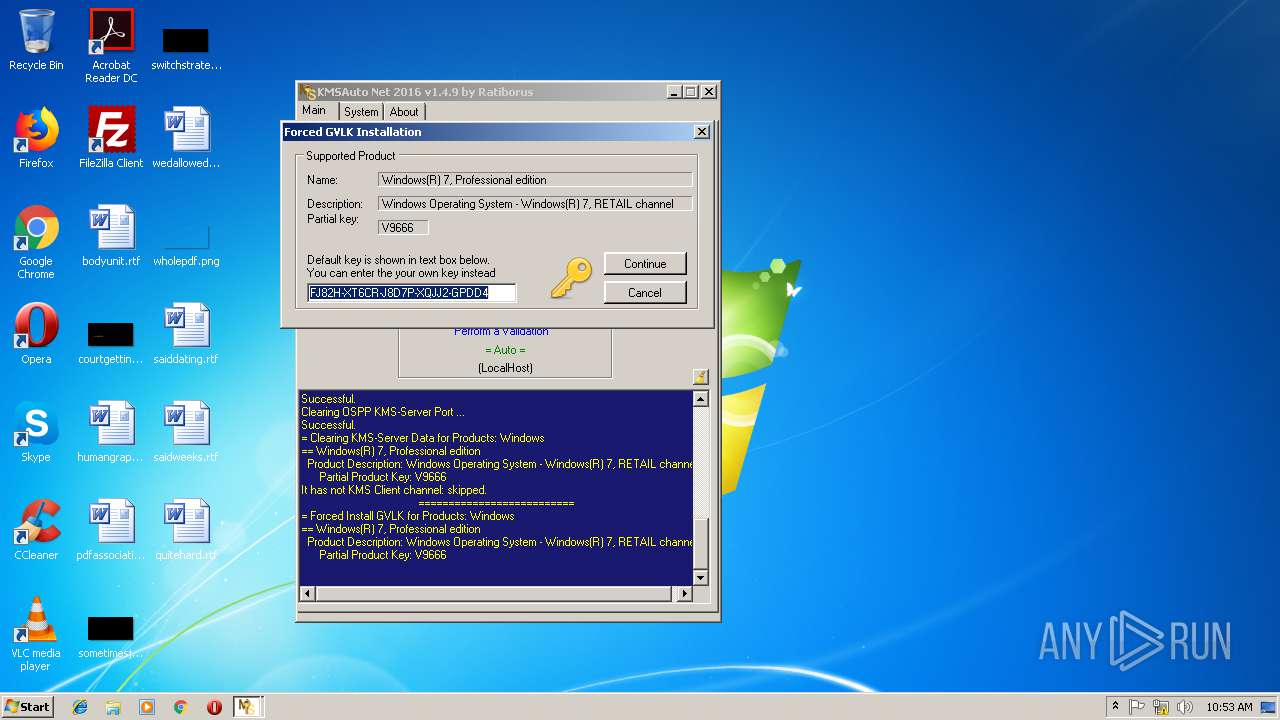The height and width of the screenshot is (720, 1280).
Task: Click the Name field showing Windows 7 Professional
Action: 535,180
